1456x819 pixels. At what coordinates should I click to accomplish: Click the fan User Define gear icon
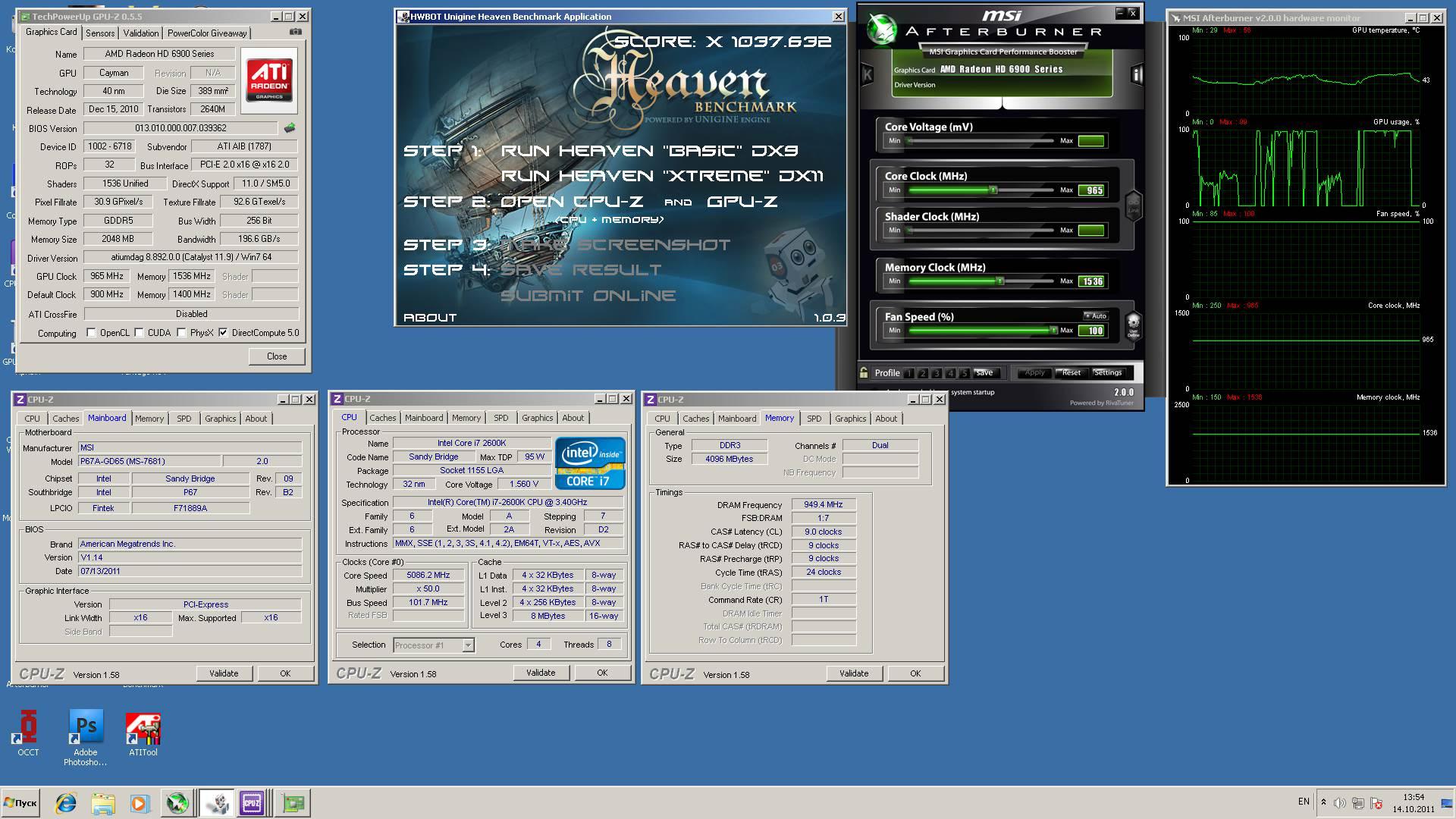[1133, 325]
